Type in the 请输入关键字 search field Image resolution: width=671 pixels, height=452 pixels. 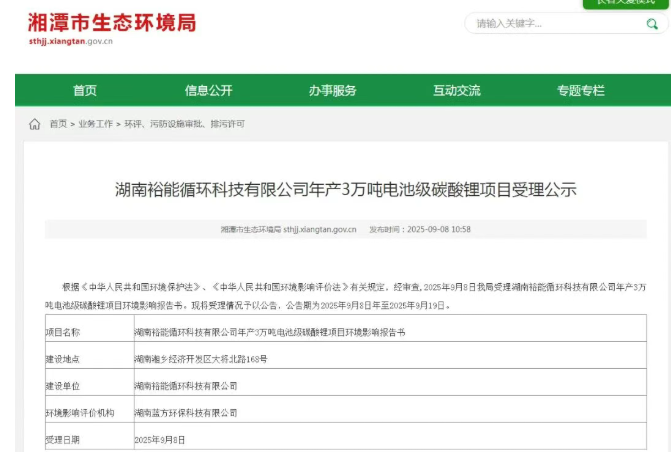tap(552, 24)
